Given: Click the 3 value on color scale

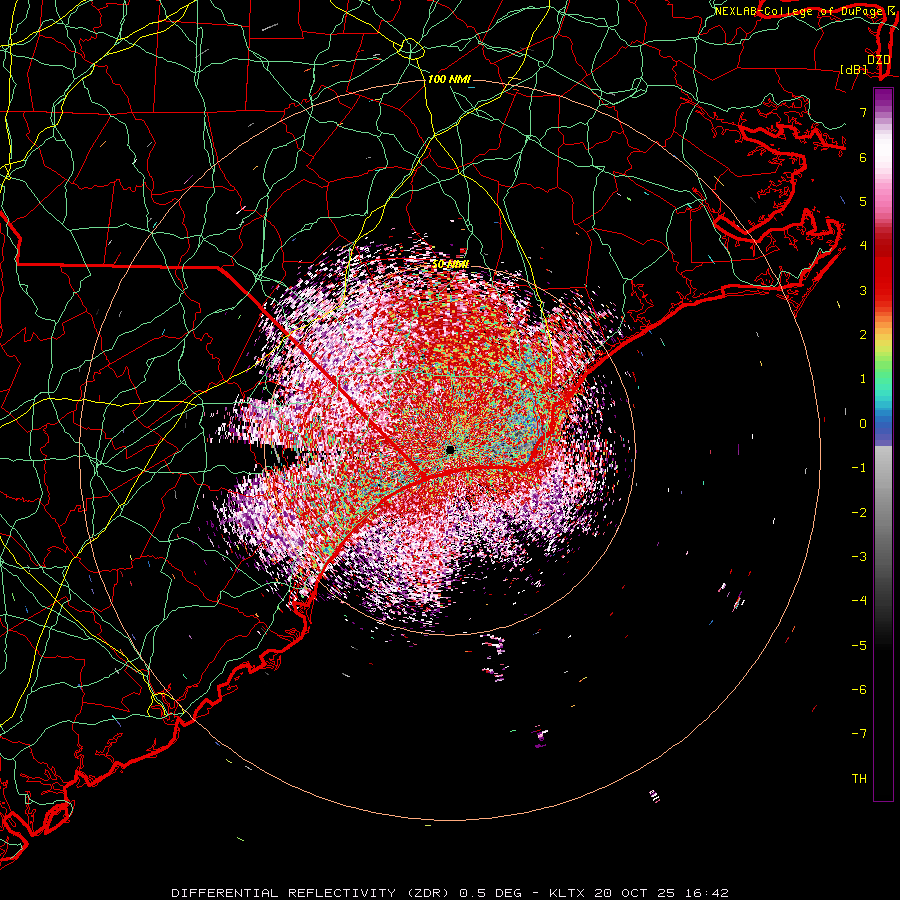Looking at the screenshot, I should [x=863, y=290].
